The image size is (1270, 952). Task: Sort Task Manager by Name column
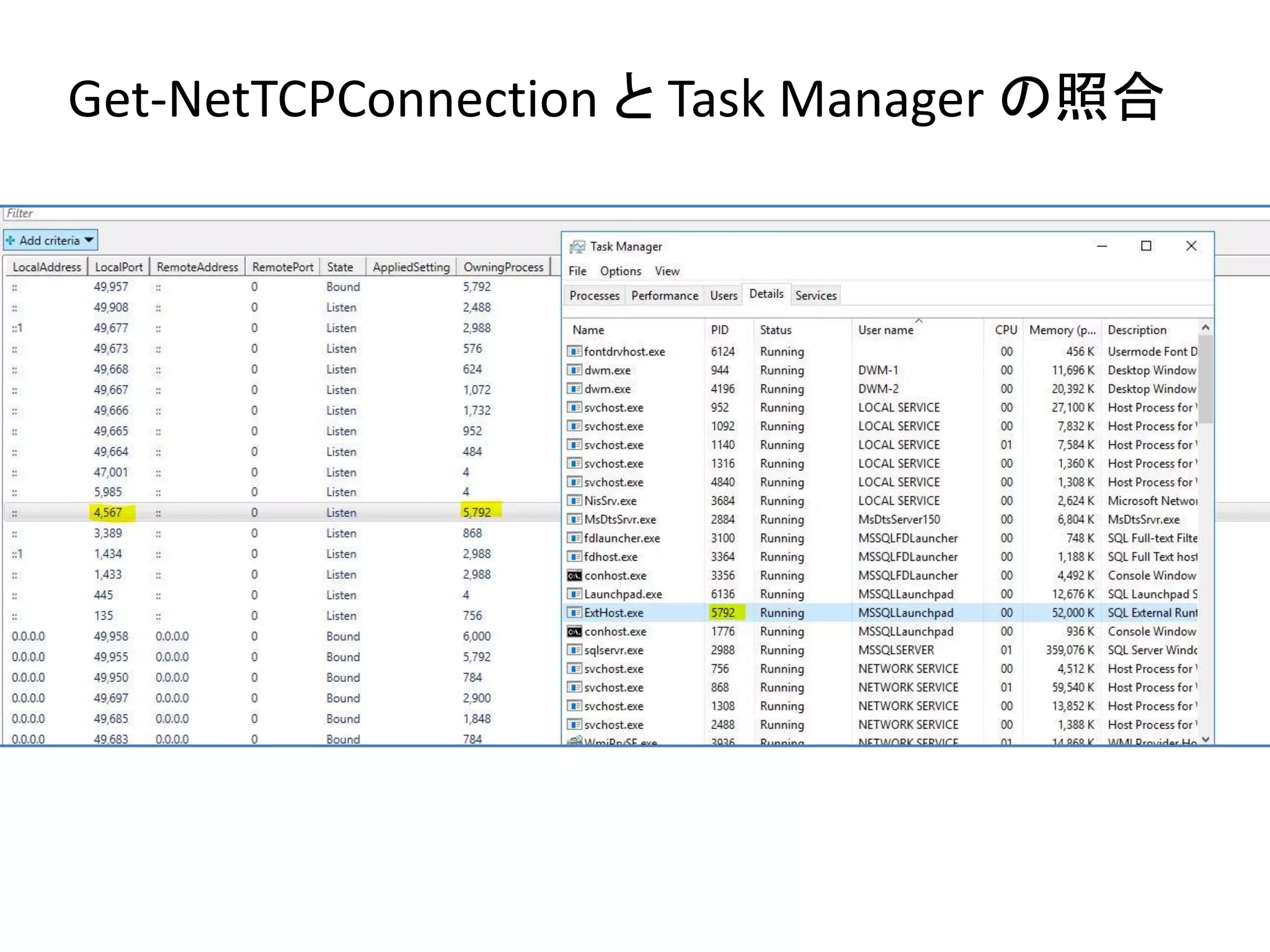coord(634,330)
